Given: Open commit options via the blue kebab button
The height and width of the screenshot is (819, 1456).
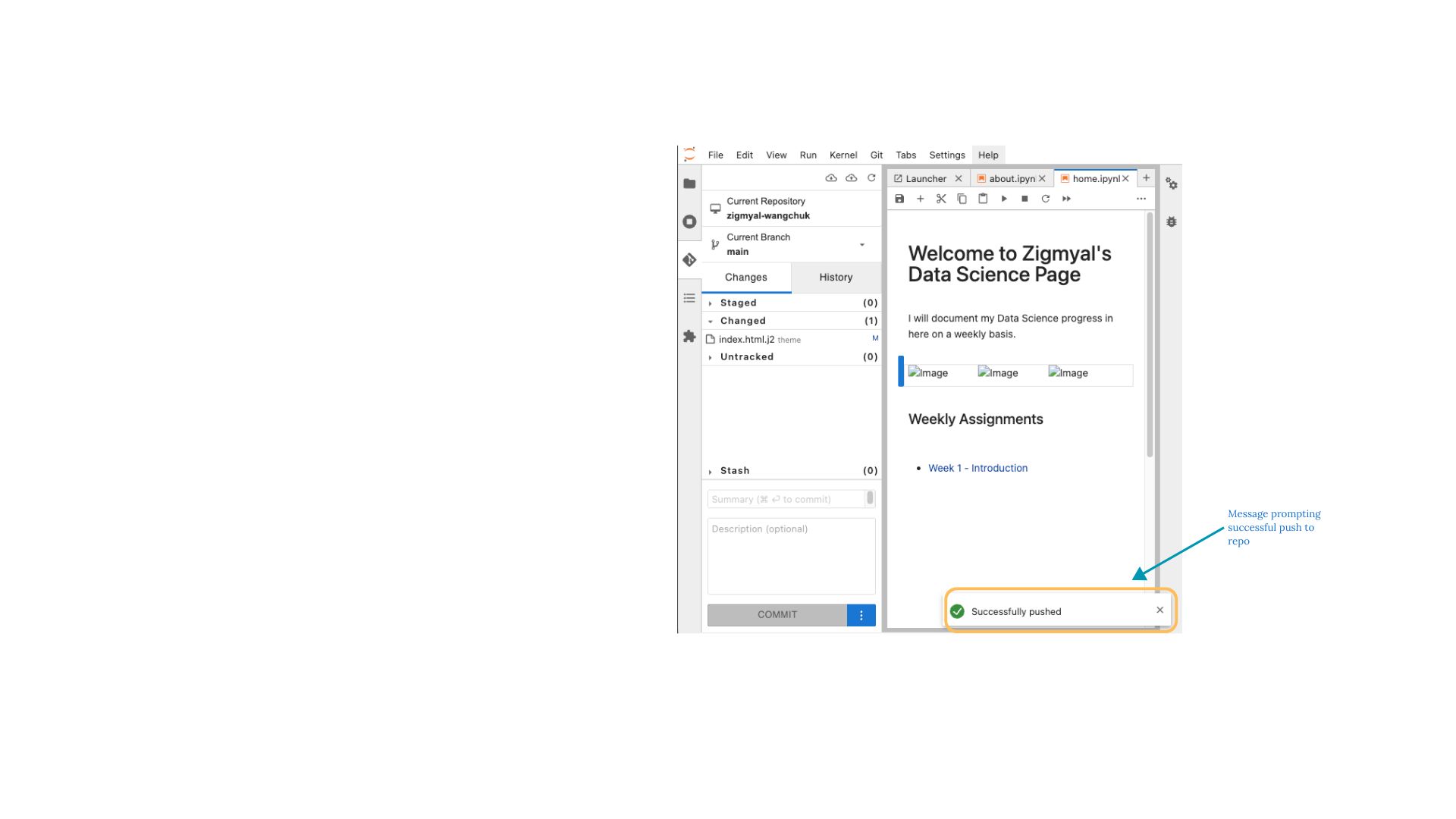Looking at the screenshot, I should pyautogui.click(x=861, y=615).
